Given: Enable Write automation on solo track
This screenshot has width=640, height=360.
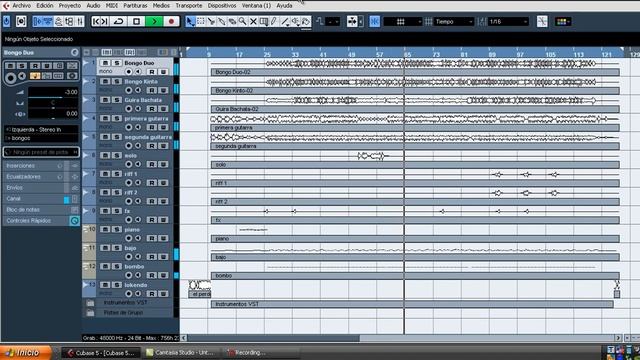Looking at the screenshot, I should point(163,164).
